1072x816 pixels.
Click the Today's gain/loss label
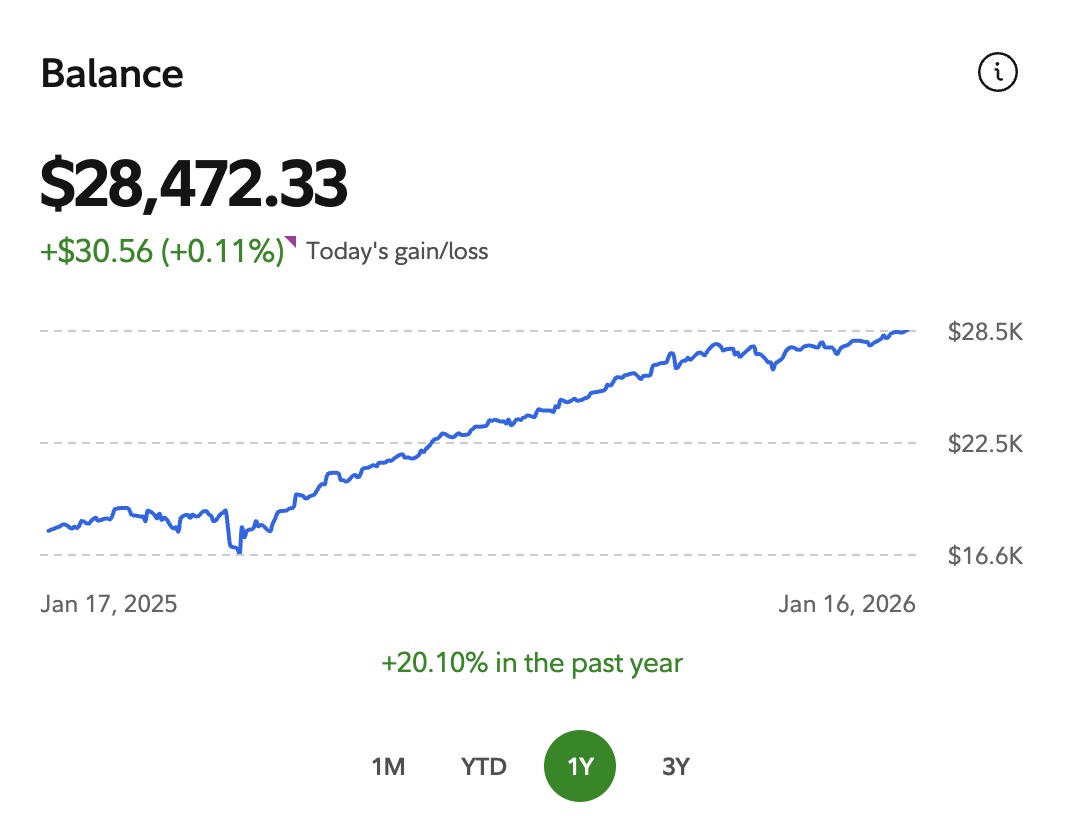click(x=397, y=251)
